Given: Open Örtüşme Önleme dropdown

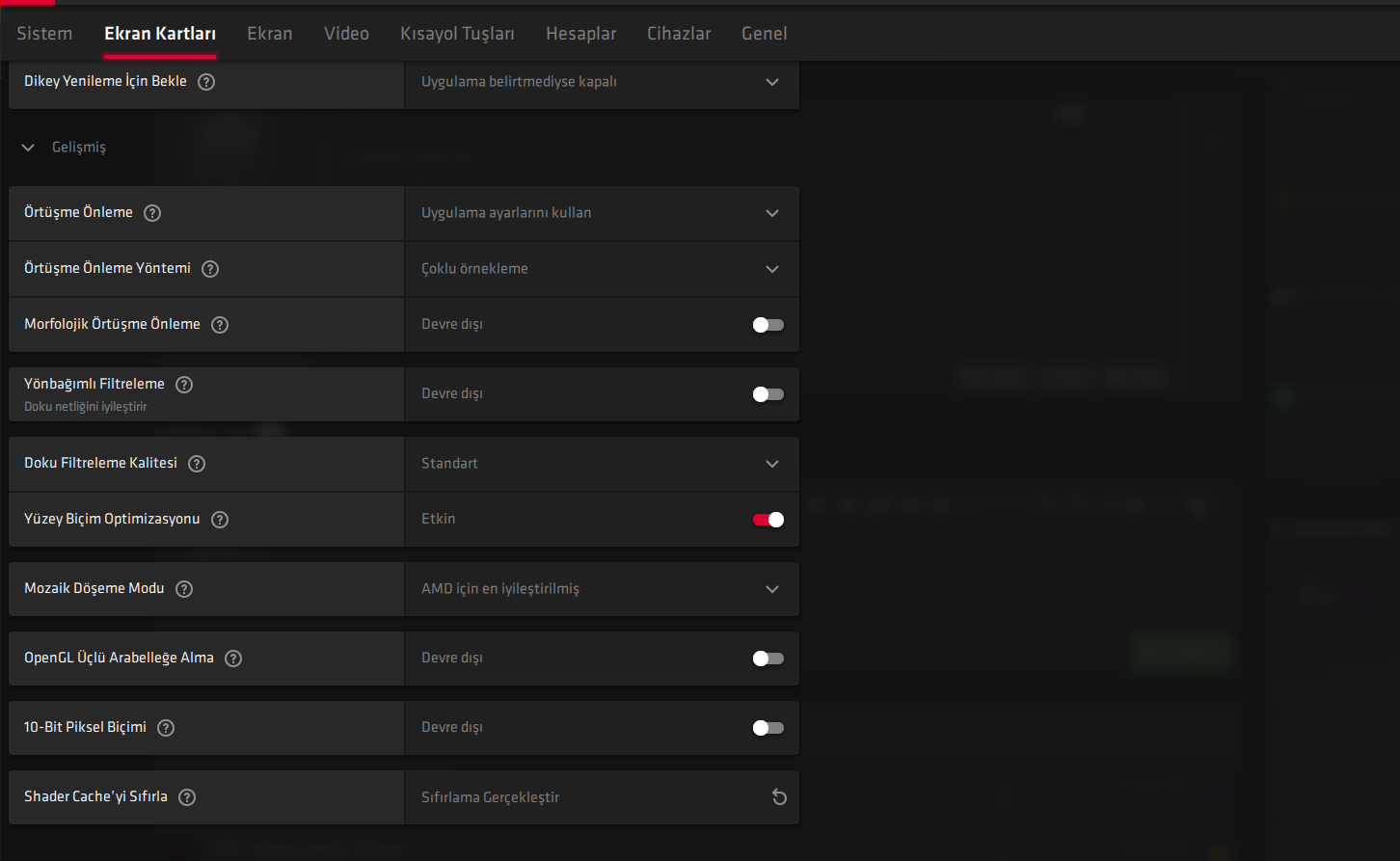Looking at the screenshot, I should pos(602,213).
